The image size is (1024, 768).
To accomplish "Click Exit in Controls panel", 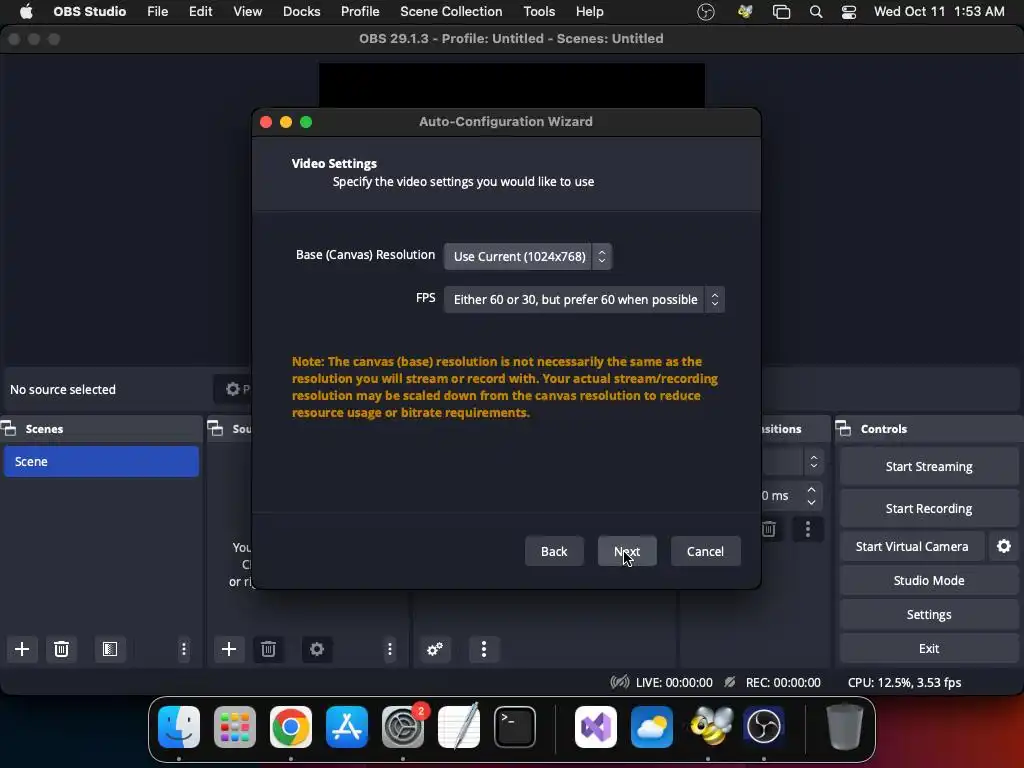I will [x=929, y=648].
